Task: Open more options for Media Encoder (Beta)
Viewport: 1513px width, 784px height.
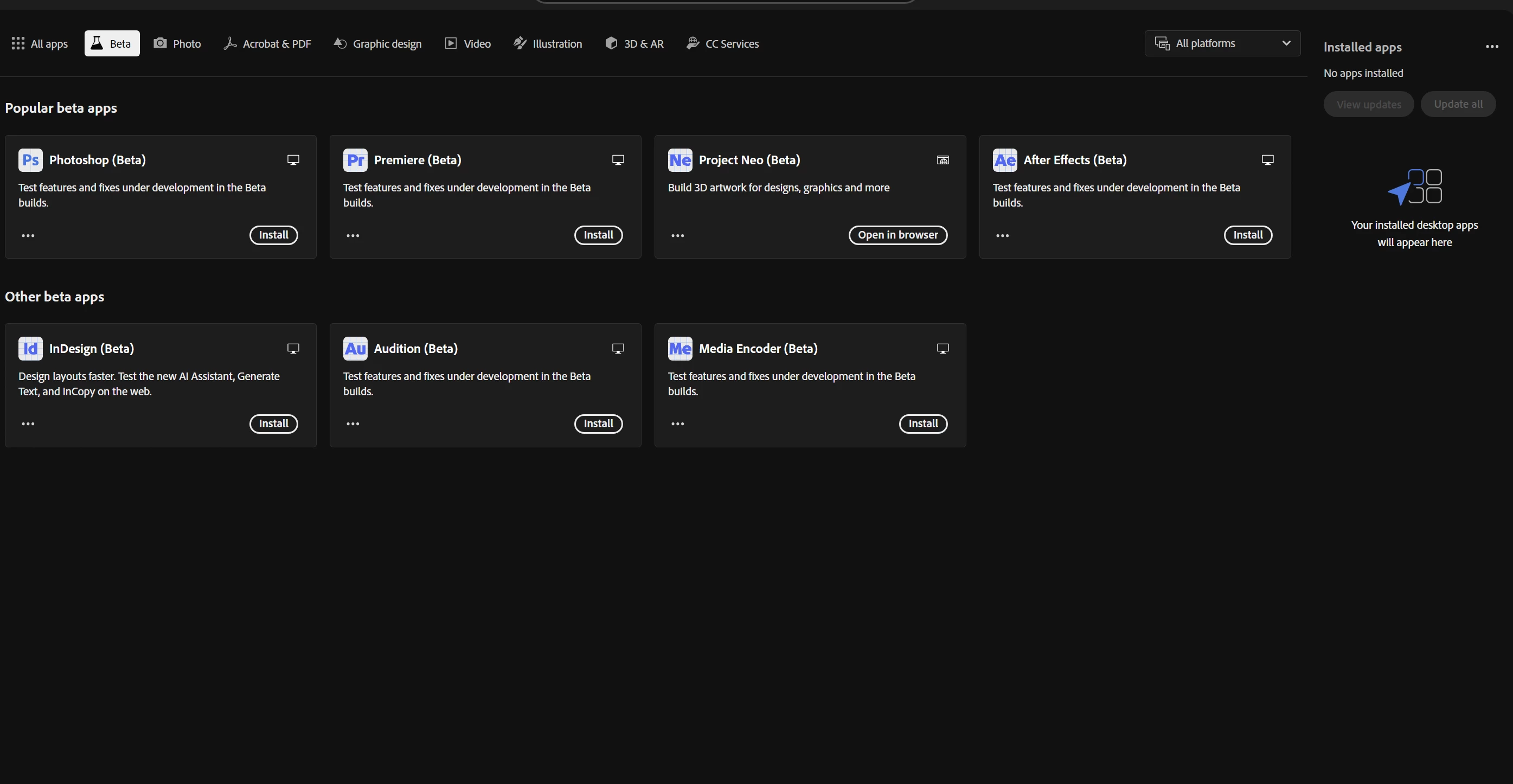Action: pyautogui.click(x=678, y=423)
